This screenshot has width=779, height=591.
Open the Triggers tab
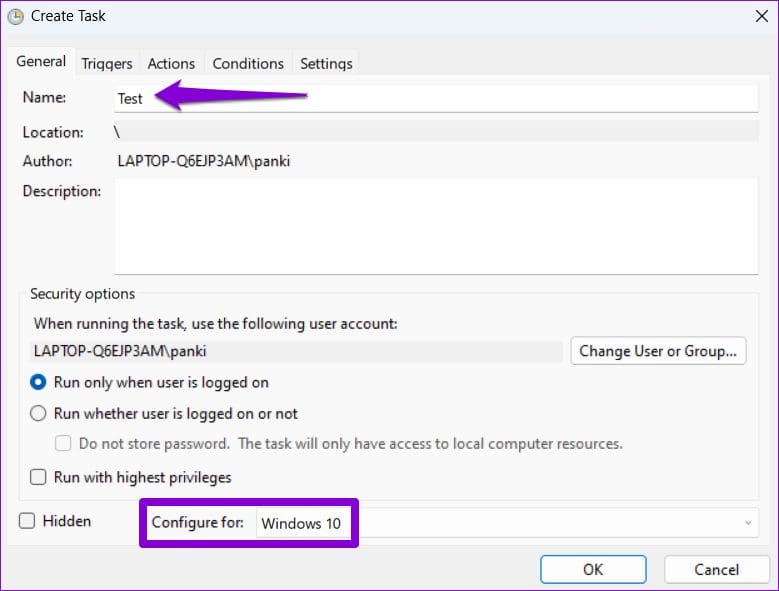coord(107,63)
